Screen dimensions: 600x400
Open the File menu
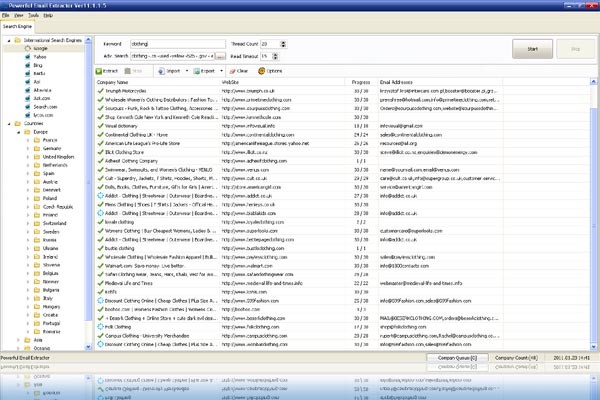click(5, 15)
